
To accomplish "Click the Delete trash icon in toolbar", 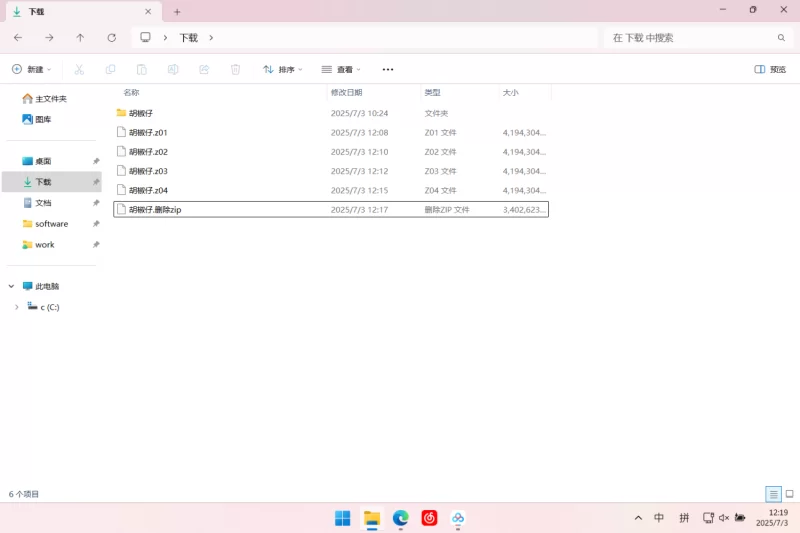I will pyautogui.click(x=235, y=69).
